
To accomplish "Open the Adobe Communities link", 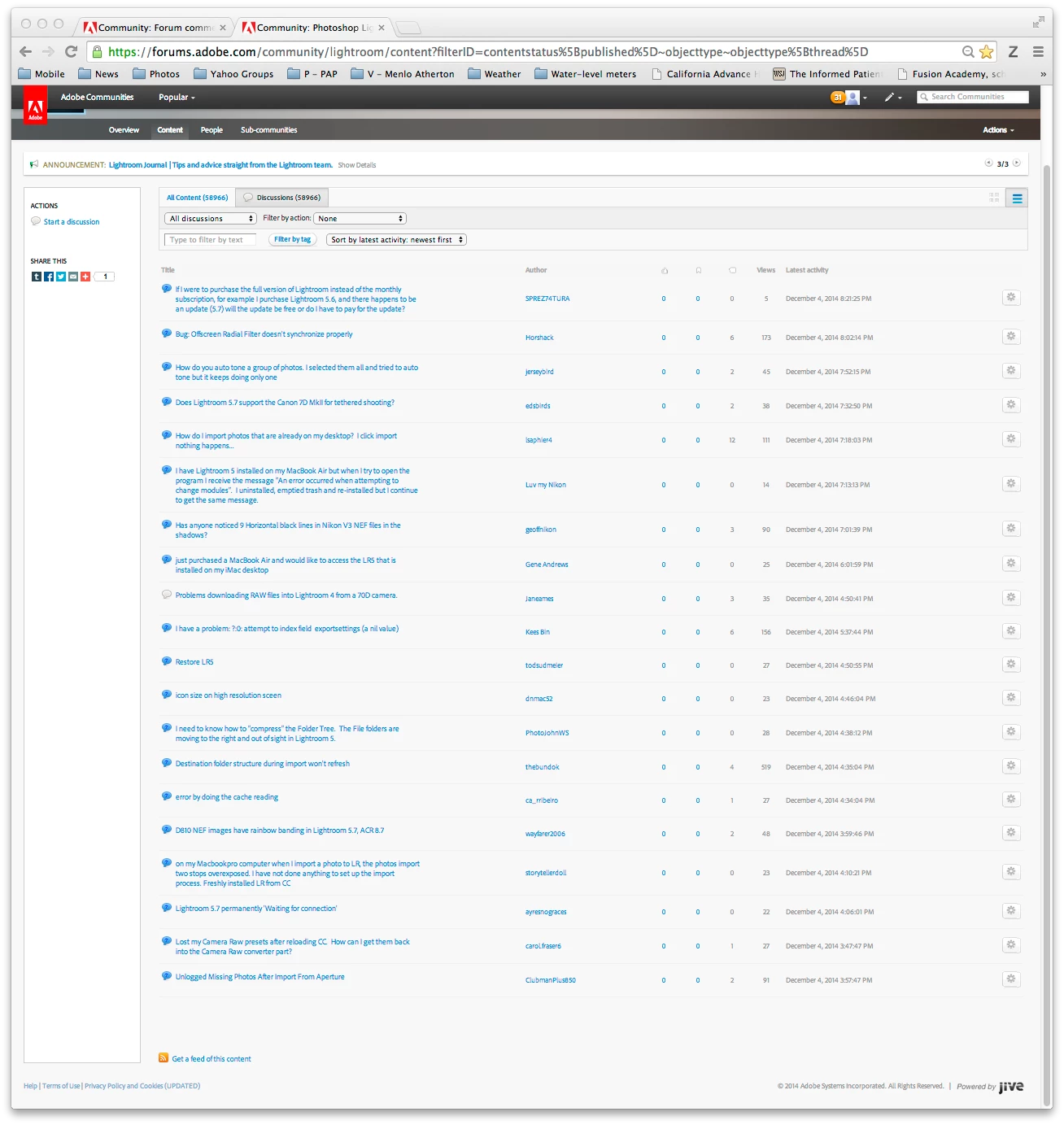I will click(x=97, y=97).
